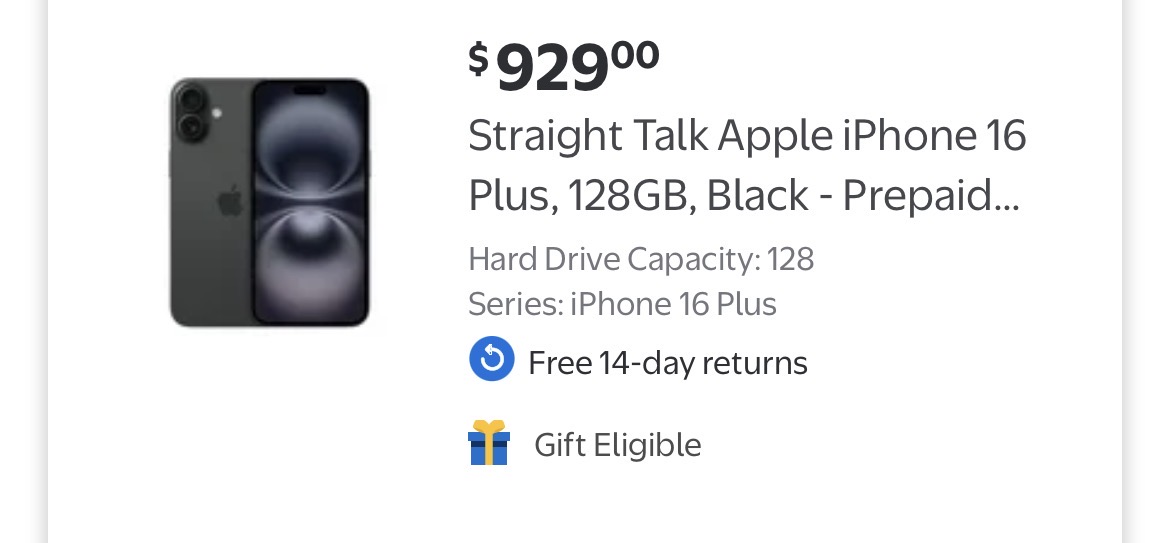Click the gift box icon
The image size is (1170, 543).
[489, 443]
